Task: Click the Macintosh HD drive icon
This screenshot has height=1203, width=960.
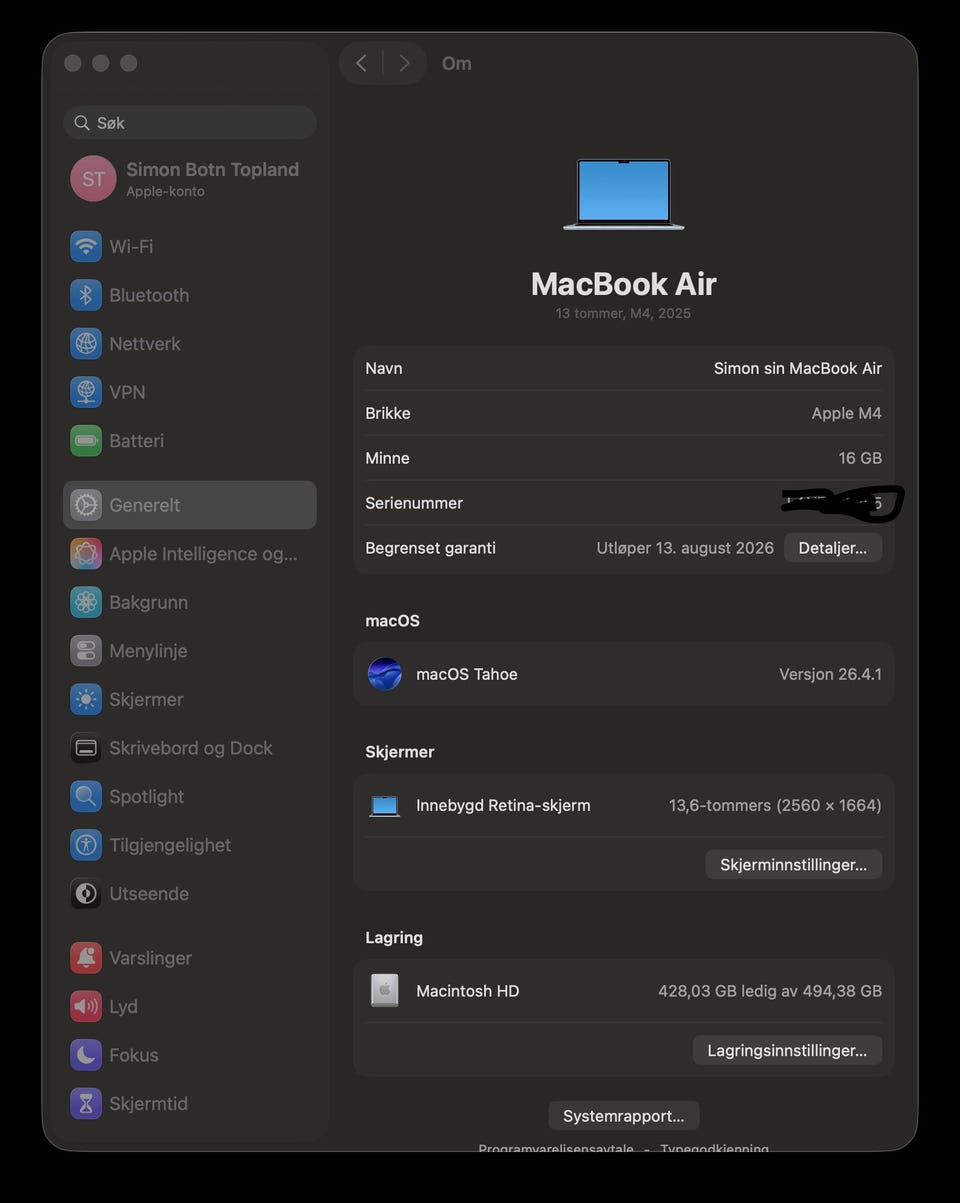Action: (x=385, y=991)
